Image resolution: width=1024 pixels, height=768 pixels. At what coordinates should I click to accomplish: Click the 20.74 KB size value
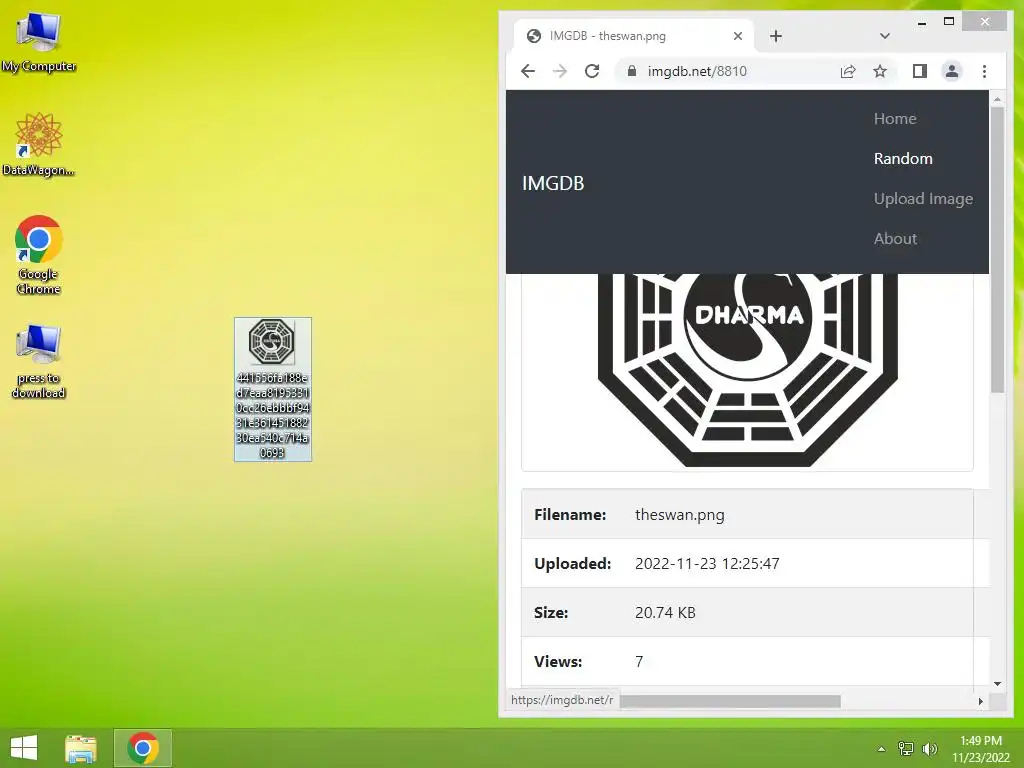click(665, 613)
